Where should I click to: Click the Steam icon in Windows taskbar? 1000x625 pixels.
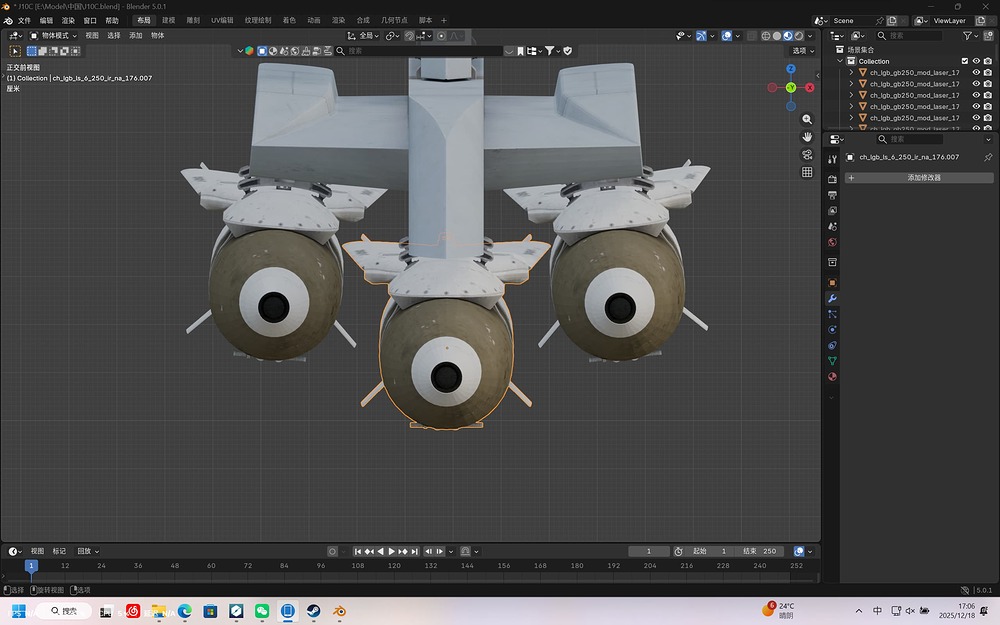tap(313, 611)
